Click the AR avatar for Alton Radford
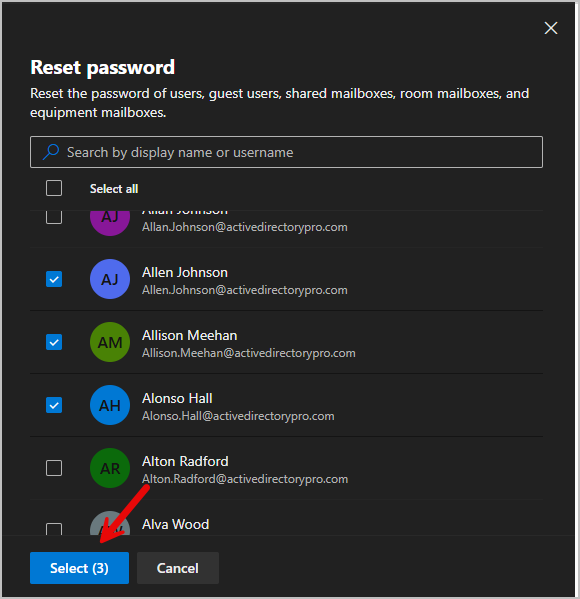This screenshot has width=580, height=599. pyautogui.click(x=110, y=468)
